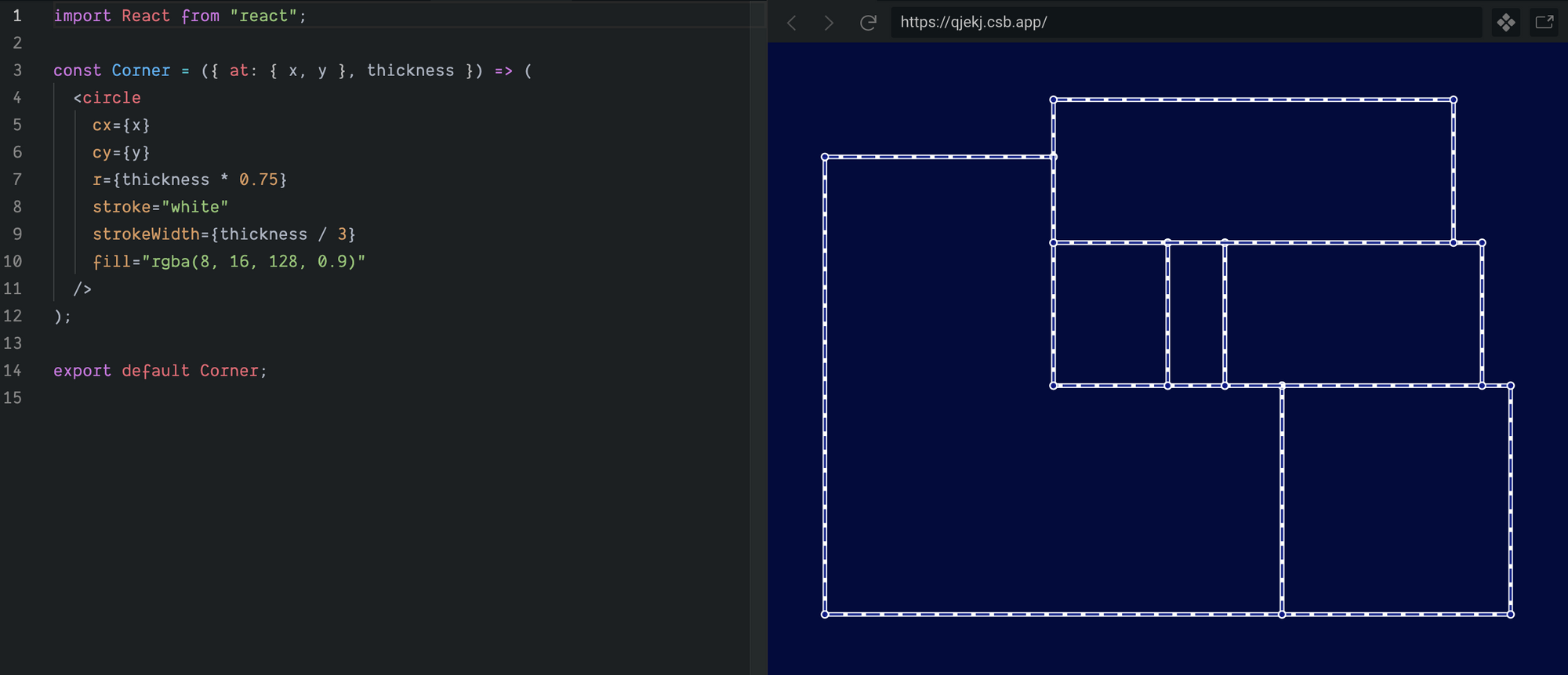
Task: Place cursor on the "<circle" tag
Action: pos(107,98)
